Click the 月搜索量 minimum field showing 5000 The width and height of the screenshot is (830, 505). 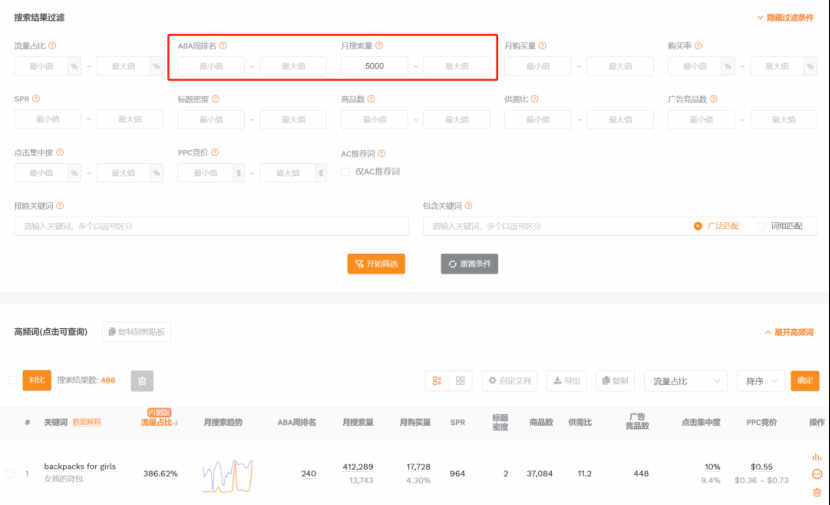[x=374, y=66]
